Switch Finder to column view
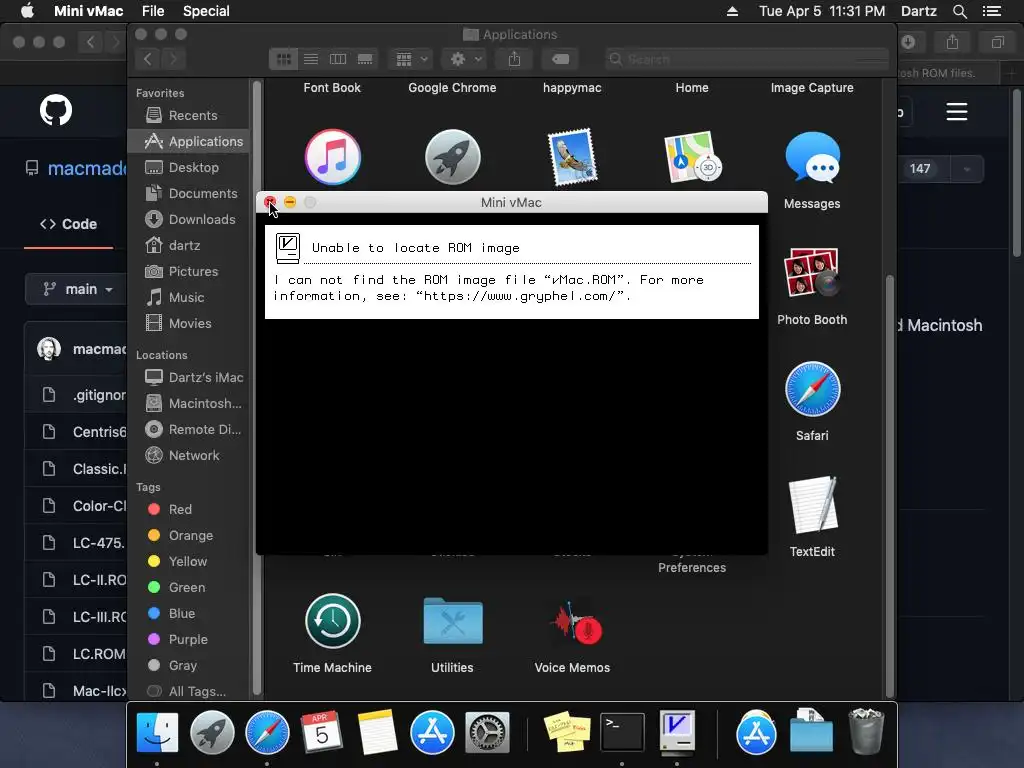 [x=338, y=59]
